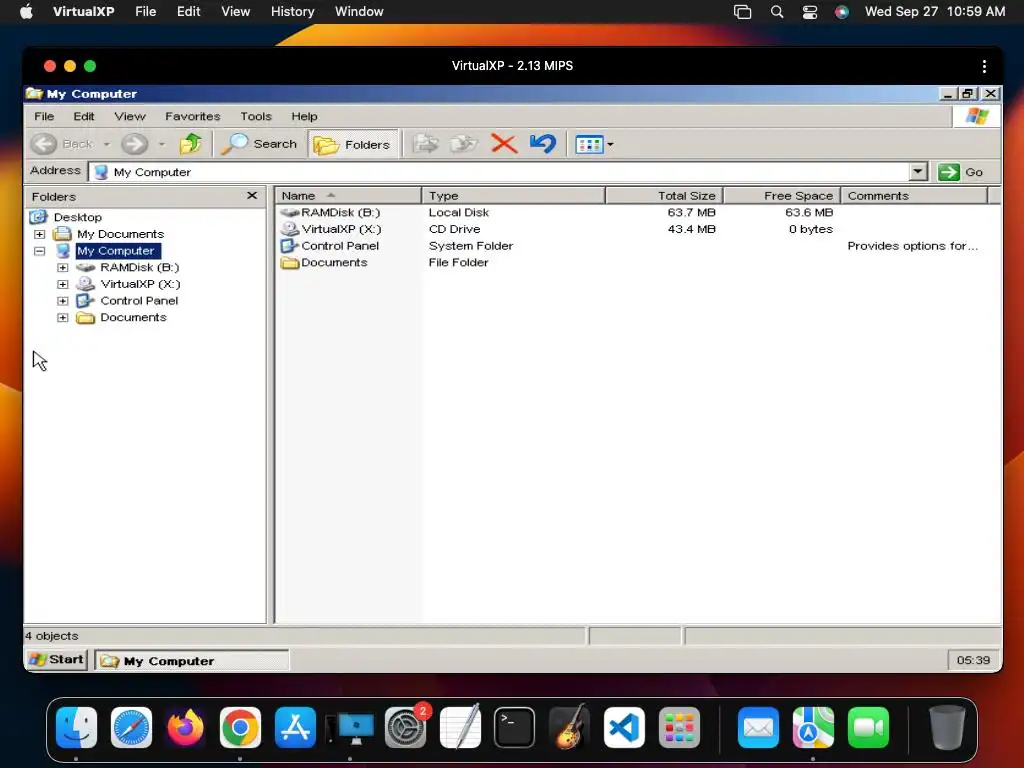Expand My Documents tree node
The width and height of the screenshot is (1024, 768).
pos(39,234)
